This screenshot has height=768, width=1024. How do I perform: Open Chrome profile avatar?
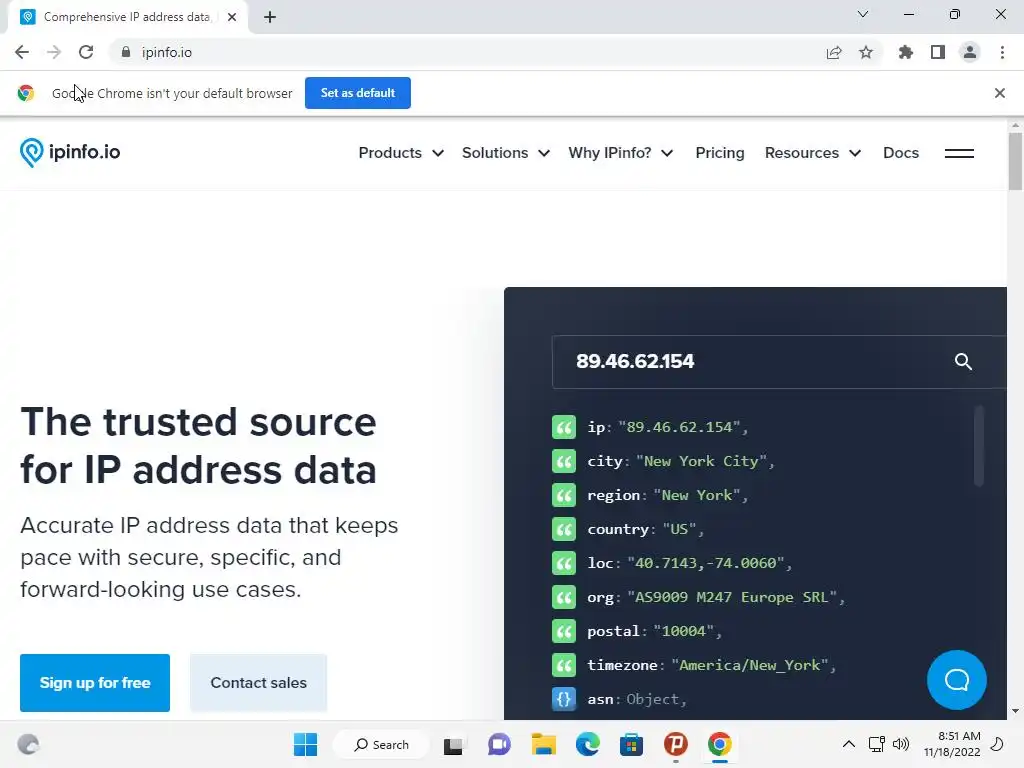970,52
